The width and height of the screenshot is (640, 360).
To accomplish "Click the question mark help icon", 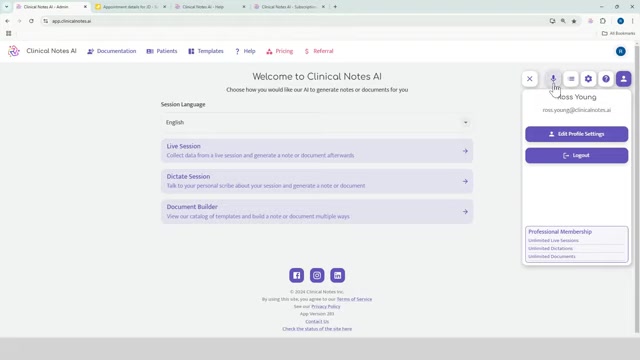I will click(x=606, y=79).
